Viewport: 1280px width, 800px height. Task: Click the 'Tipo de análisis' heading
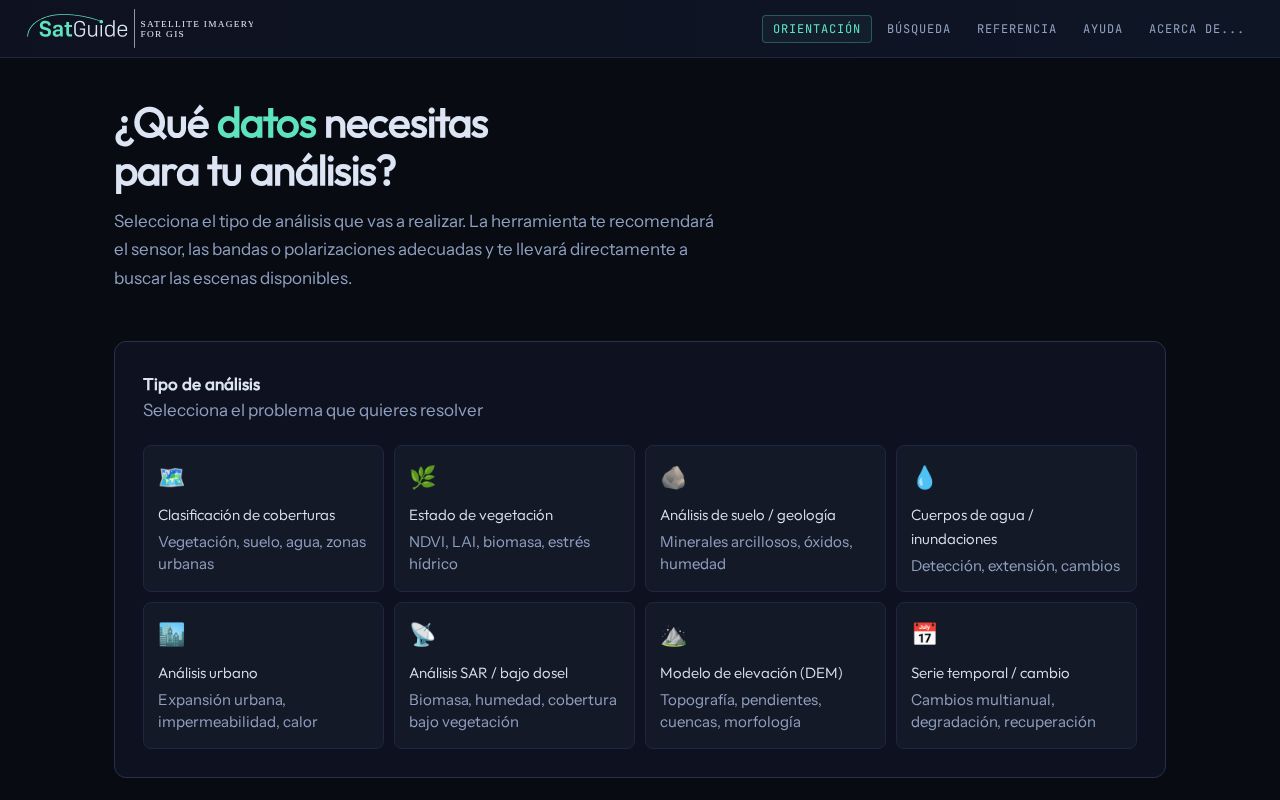click(201, 384)
